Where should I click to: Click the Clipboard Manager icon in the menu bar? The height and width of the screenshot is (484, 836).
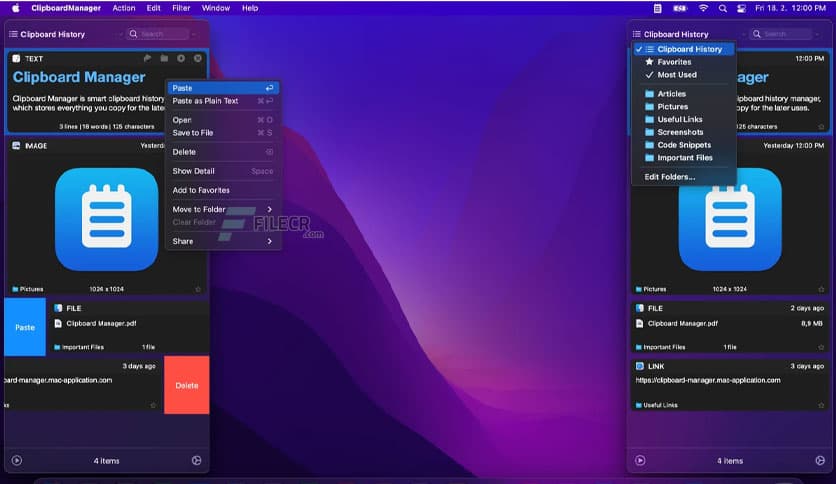point(658,8)
